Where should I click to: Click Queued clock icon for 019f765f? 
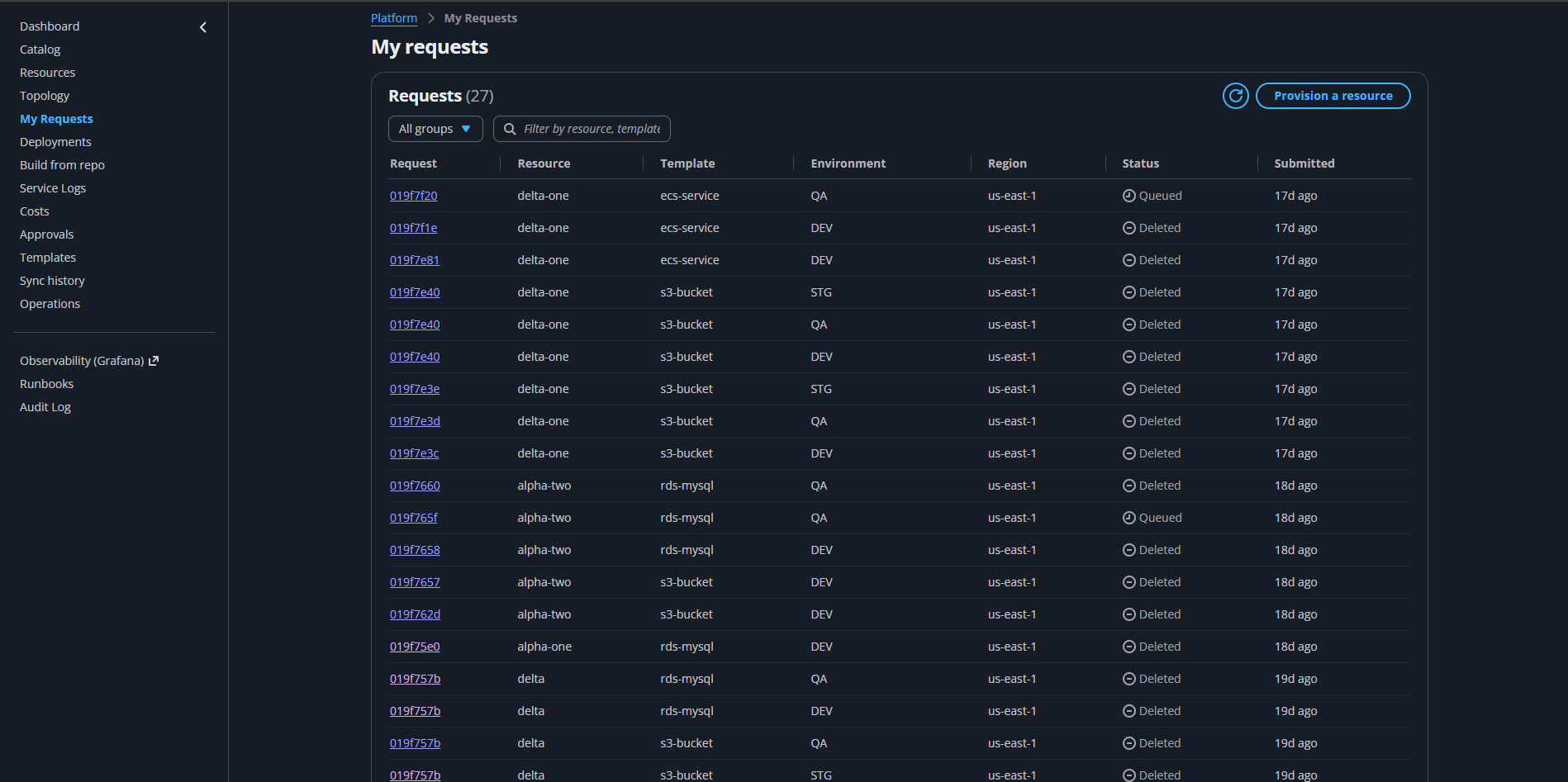[x=1128, y=518]
